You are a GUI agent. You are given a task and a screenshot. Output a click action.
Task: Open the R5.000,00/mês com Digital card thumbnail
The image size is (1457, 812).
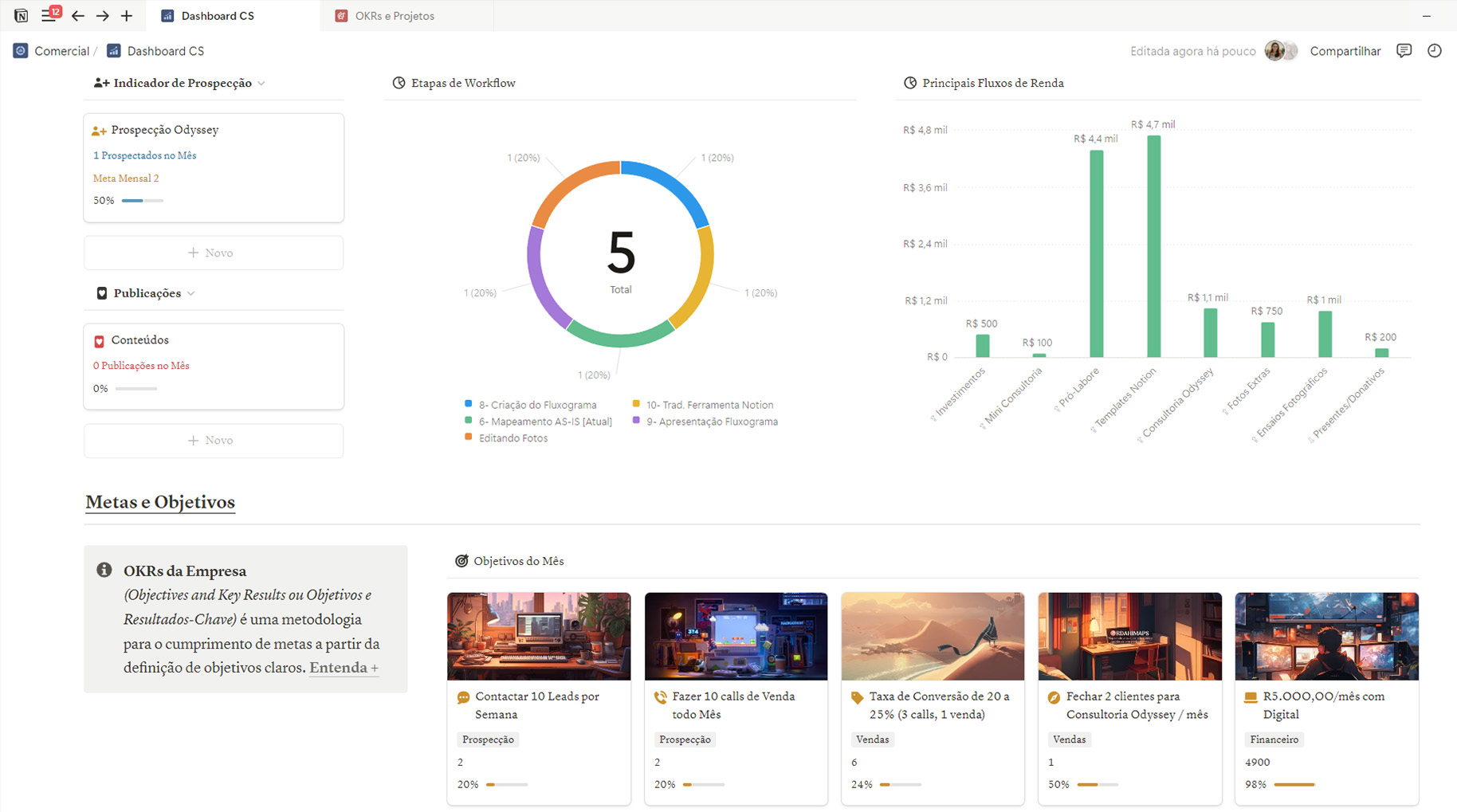click(1325, 636)
